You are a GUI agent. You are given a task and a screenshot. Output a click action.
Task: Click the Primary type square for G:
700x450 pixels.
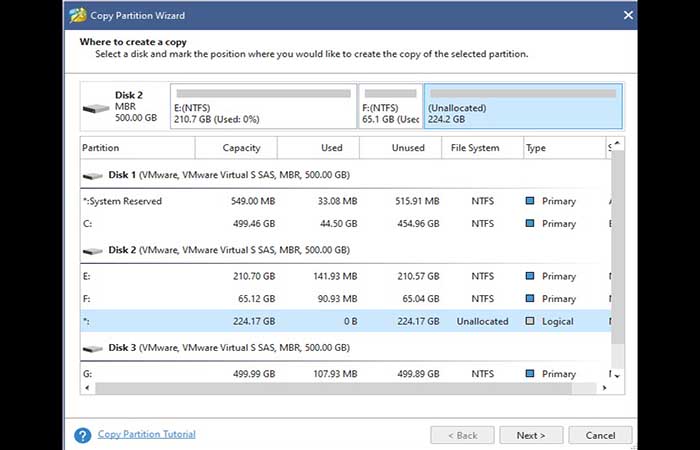pos(530,373)
